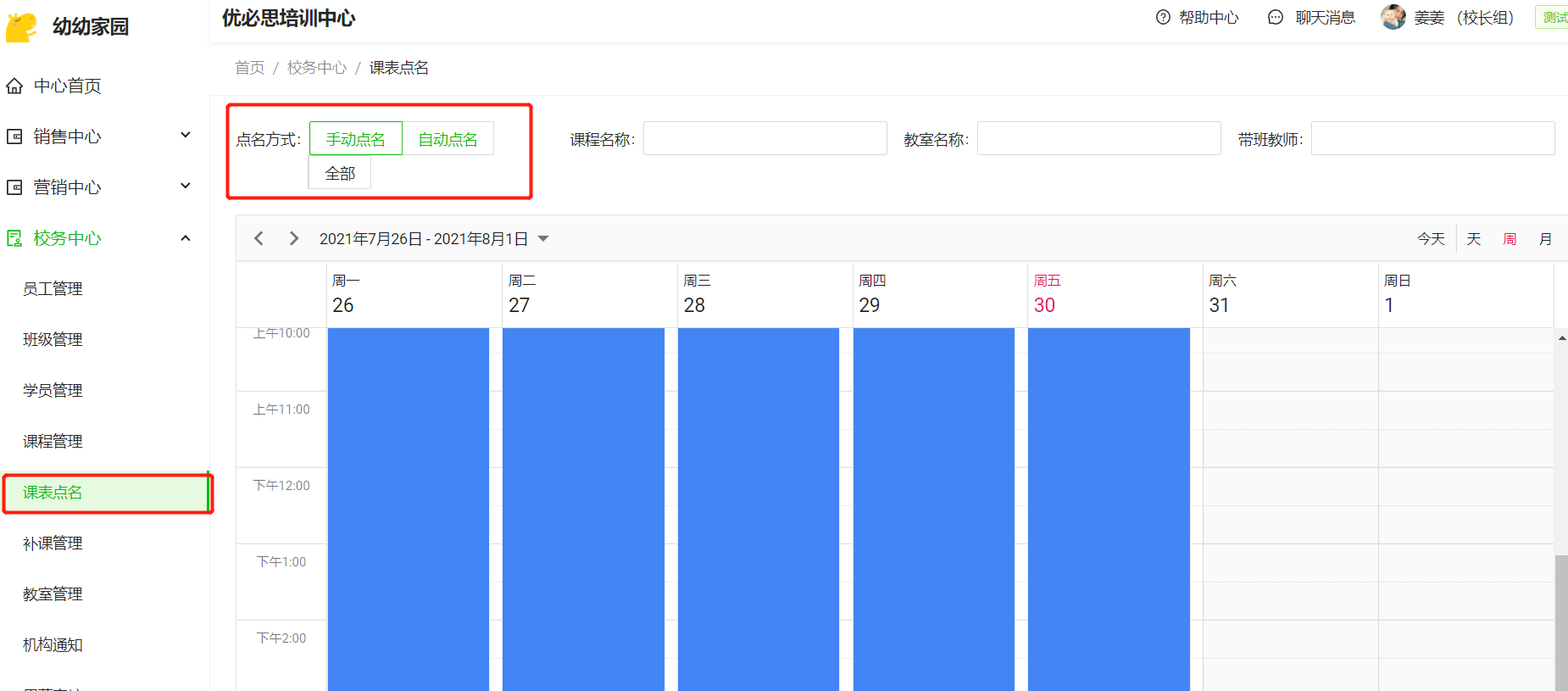Go to next week with right arrow
This screenshot has height=691, width=1568.
point(294,238)
